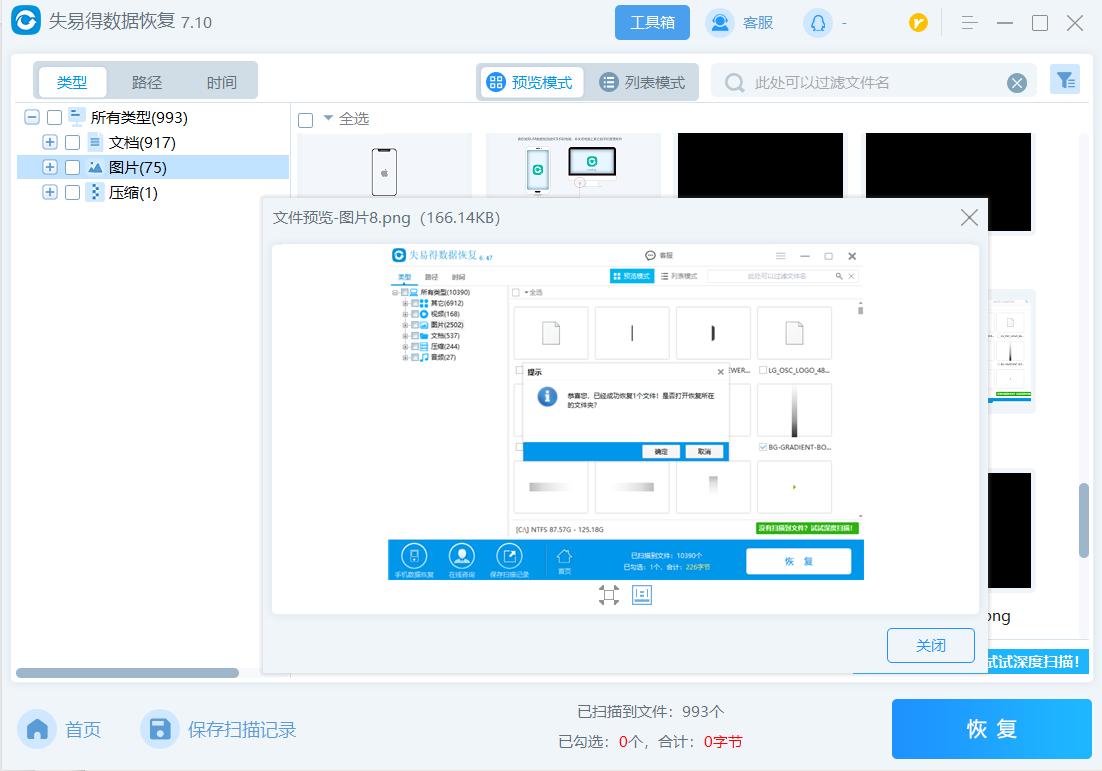Select the 首页 home icon
Viewport: 1102px width, 771px height.
pos(37,729)
